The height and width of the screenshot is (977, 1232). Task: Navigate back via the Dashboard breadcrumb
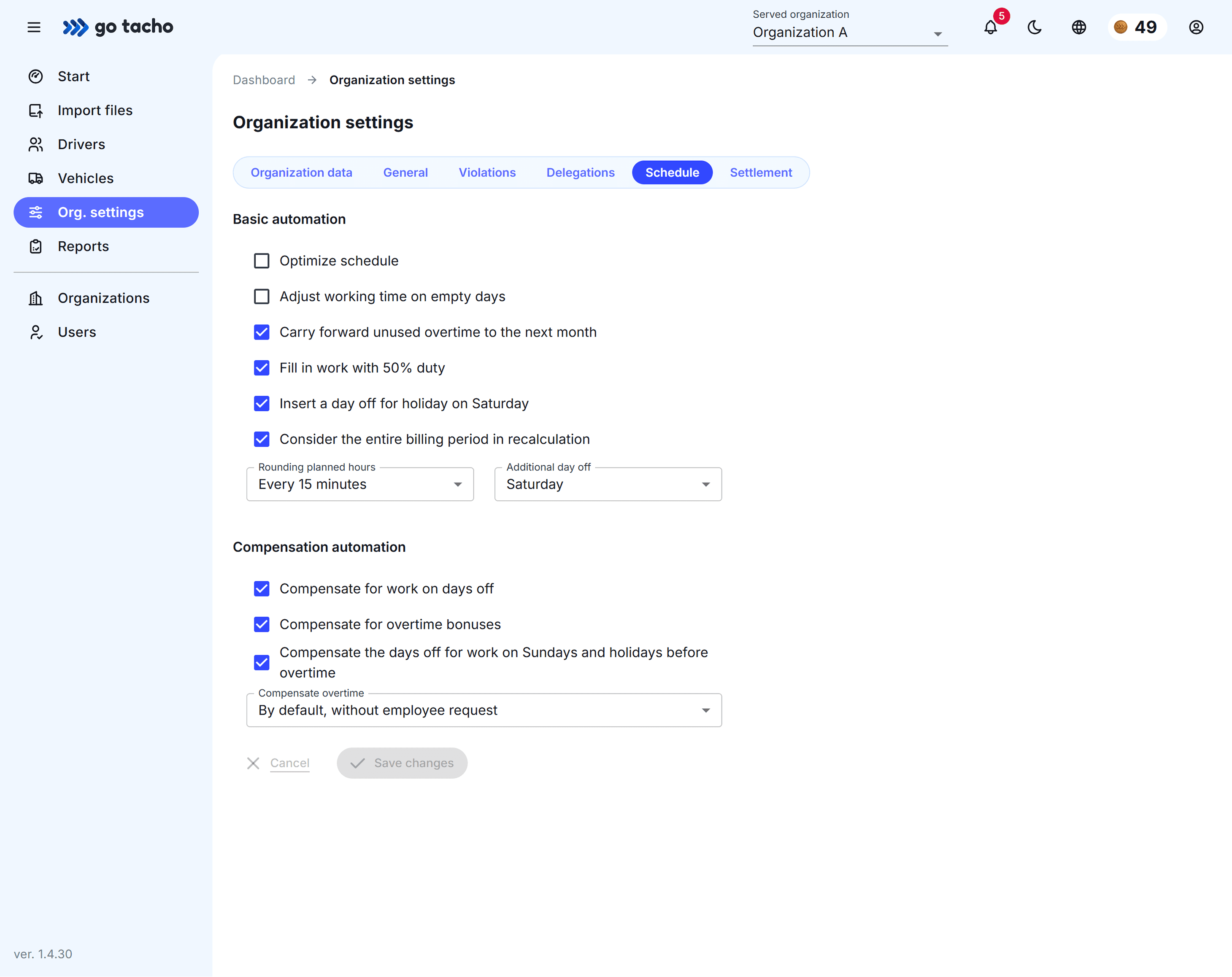[x=263, y=79]
